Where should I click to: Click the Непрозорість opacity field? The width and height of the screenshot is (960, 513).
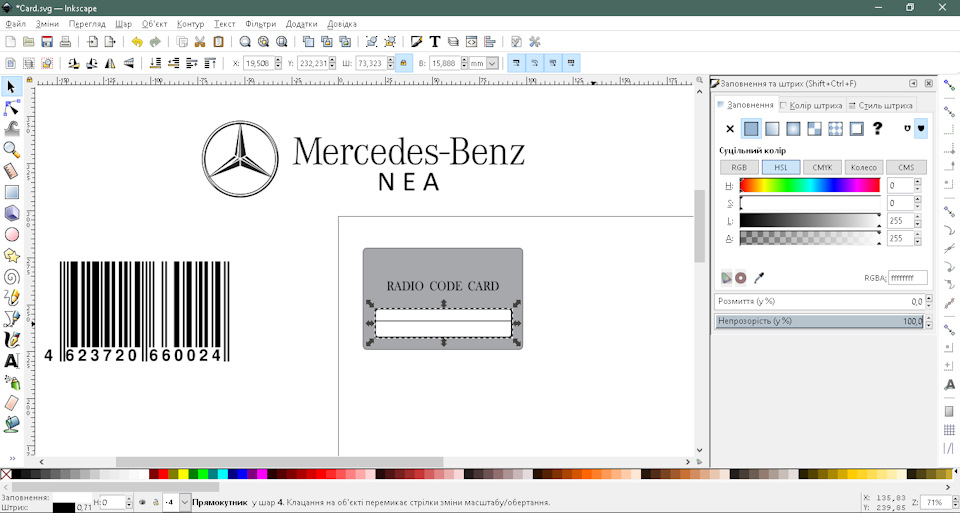[820, 321]
